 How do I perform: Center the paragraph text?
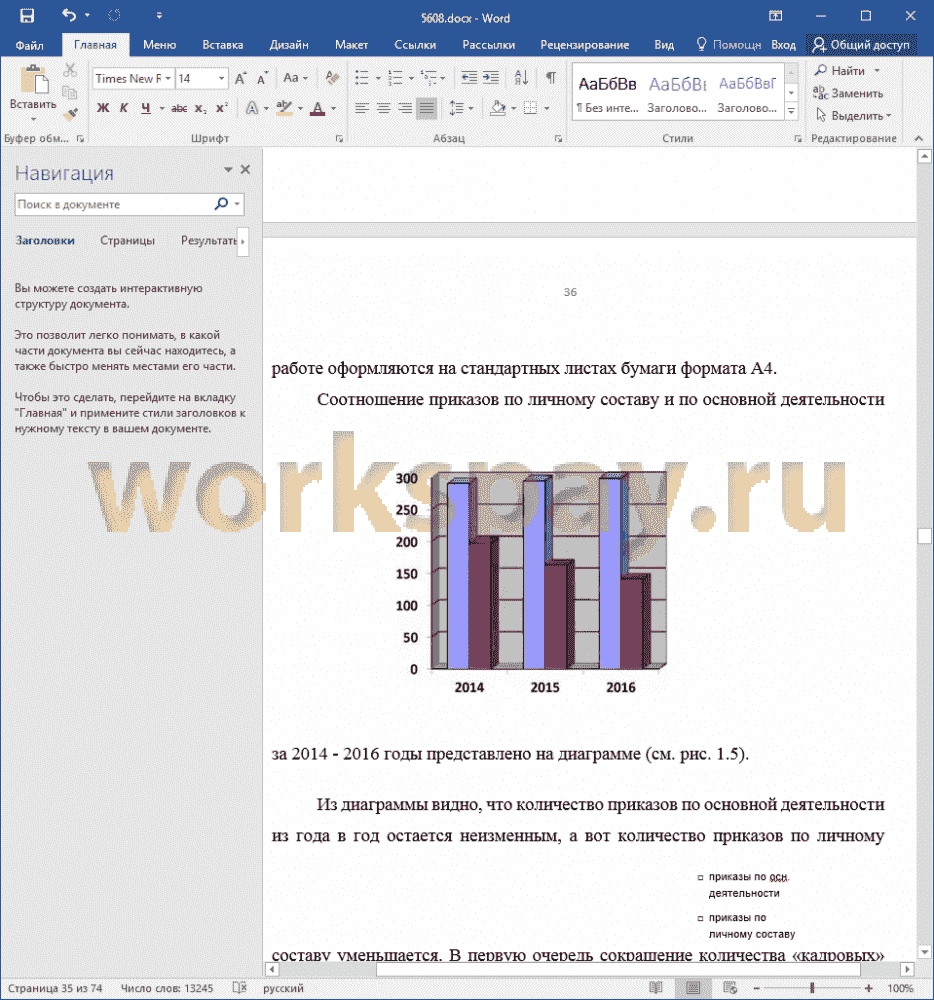[383, 108]
